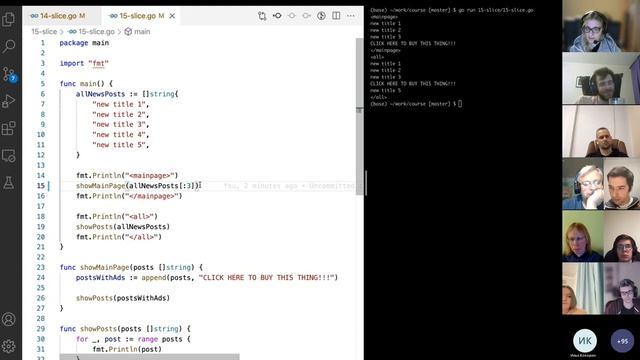Click the func showMainPage definition
Screen dimensions: 640x360
coord(131,267)
